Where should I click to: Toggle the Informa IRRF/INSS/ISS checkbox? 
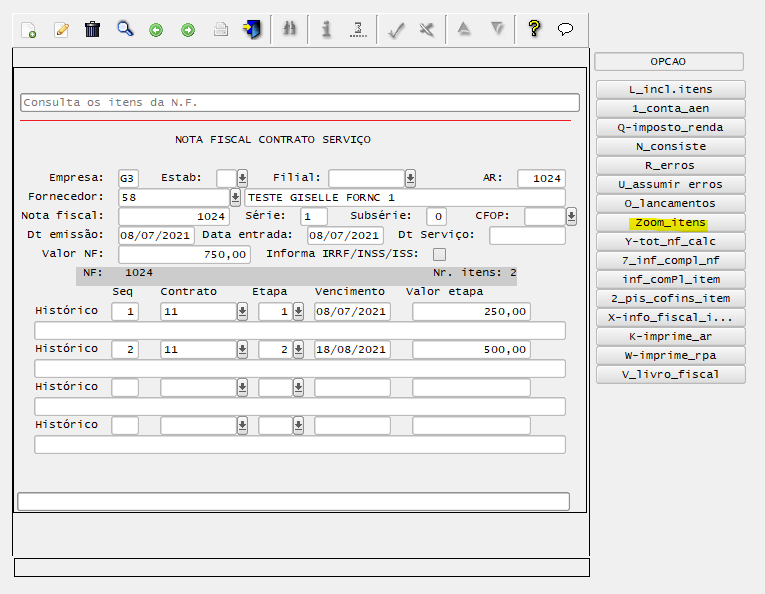pos(440,255)
